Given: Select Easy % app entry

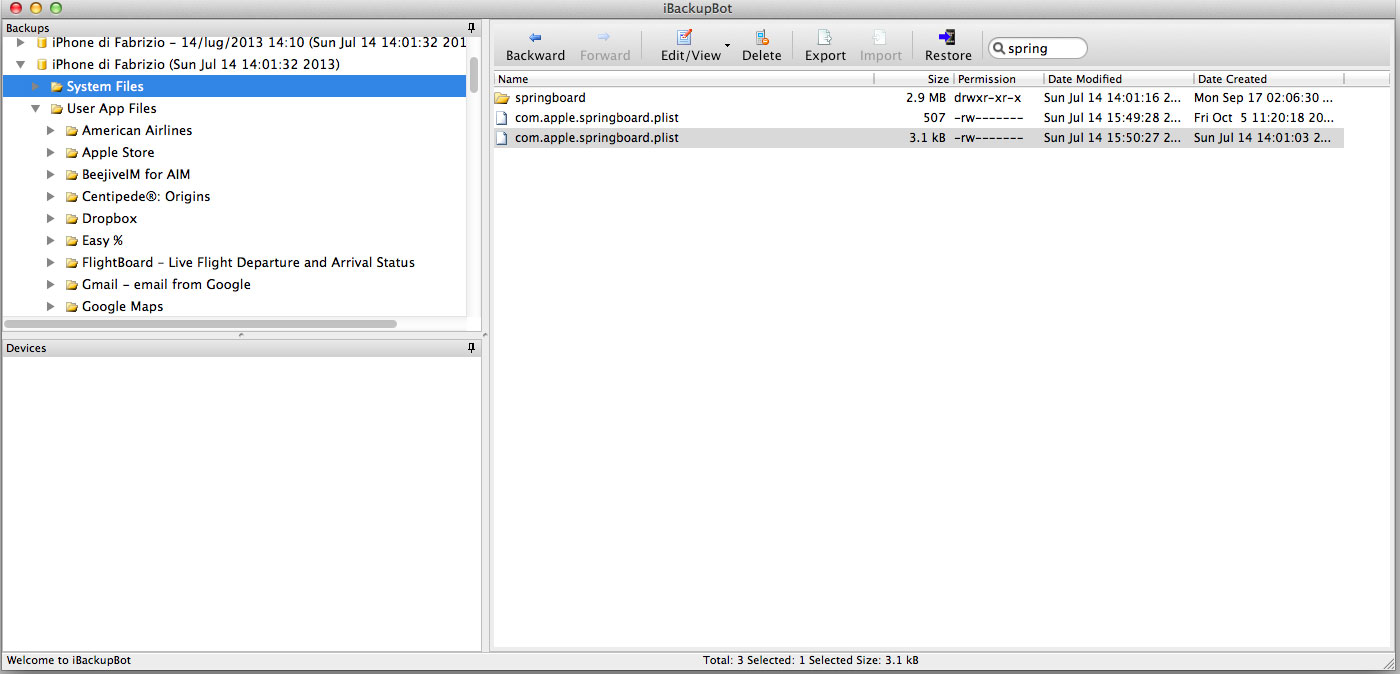Looking at the screenshot, I should click(x=102, y=240).
